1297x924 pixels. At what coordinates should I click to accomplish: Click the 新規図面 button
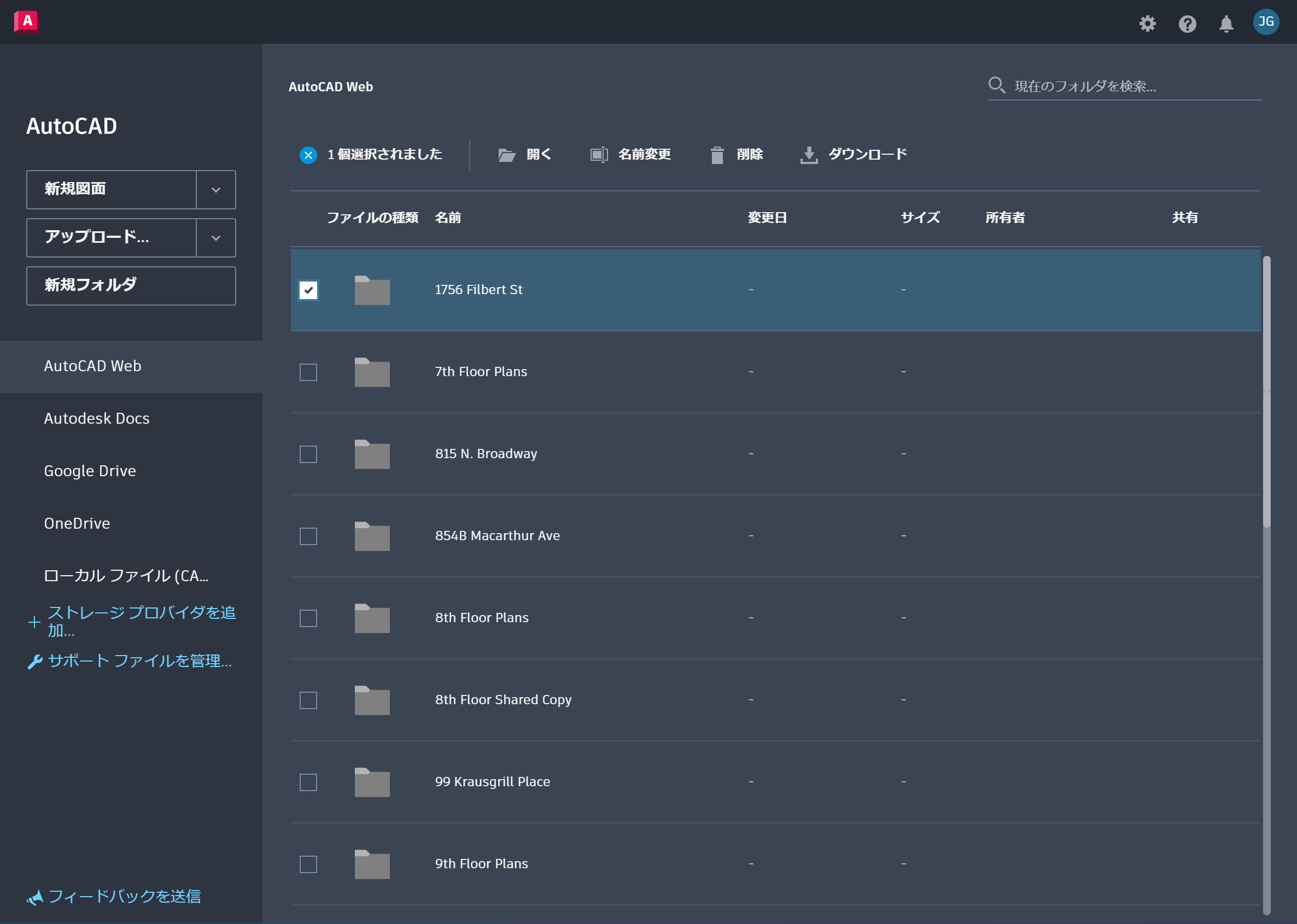112,190
